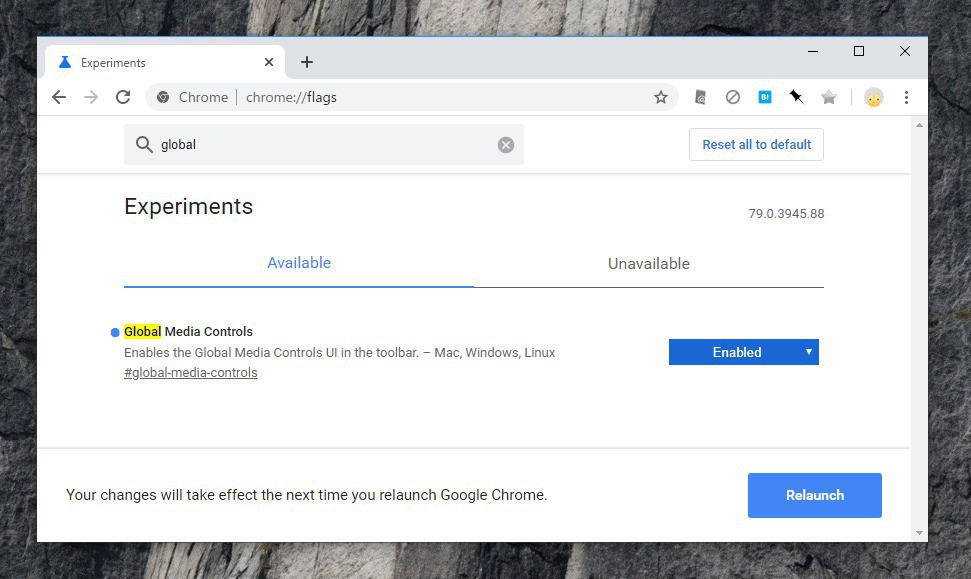Image resolution: width=971 pixels, height=579 pixels.
Task: Click Reset all to default
Action: click(756, 144)
